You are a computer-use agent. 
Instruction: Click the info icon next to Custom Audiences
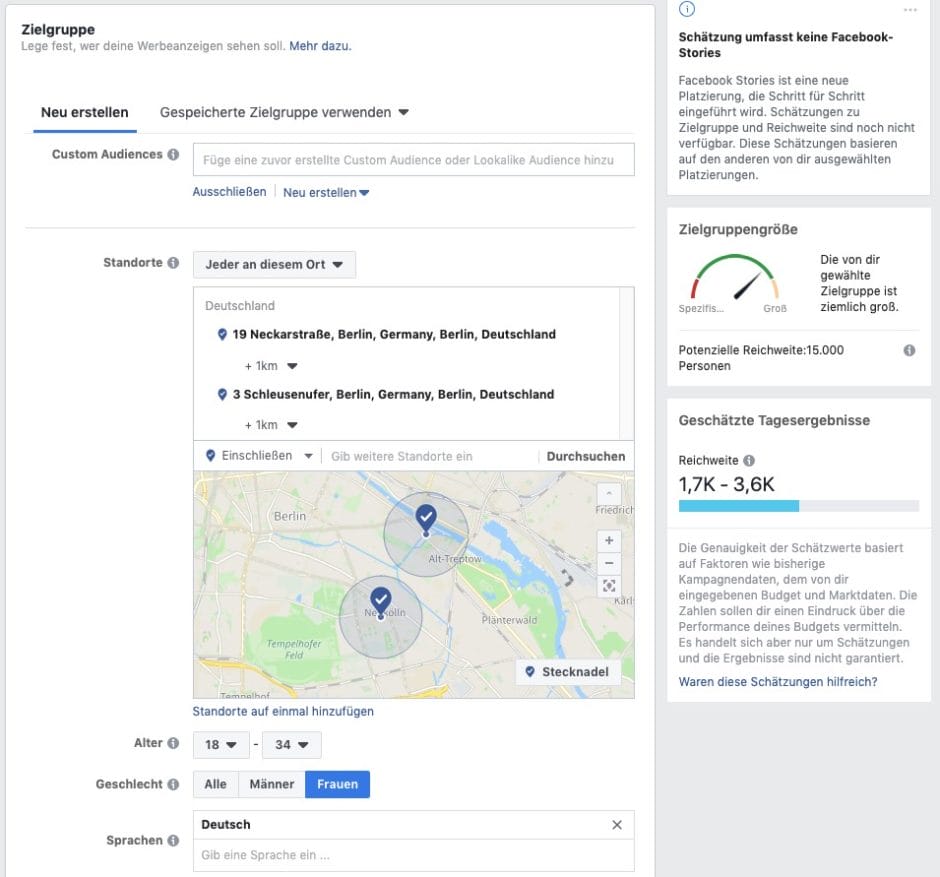pyautogui.click(x=173, y=155)
